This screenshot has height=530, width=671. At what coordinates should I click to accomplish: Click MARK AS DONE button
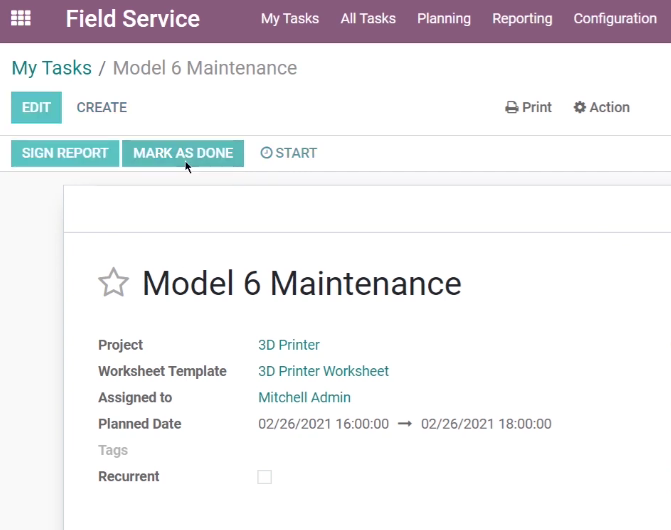pyautogui.click(x=183, y=153)
